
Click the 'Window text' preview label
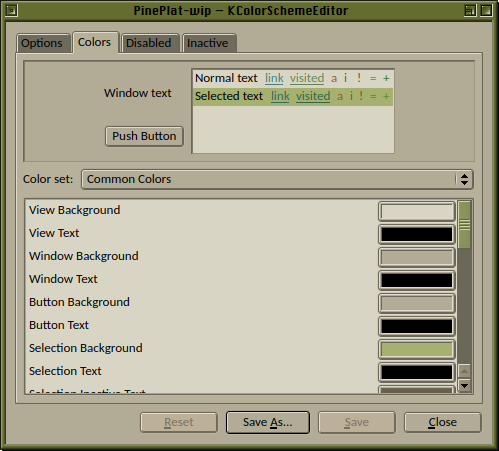(x=138, y=93)
